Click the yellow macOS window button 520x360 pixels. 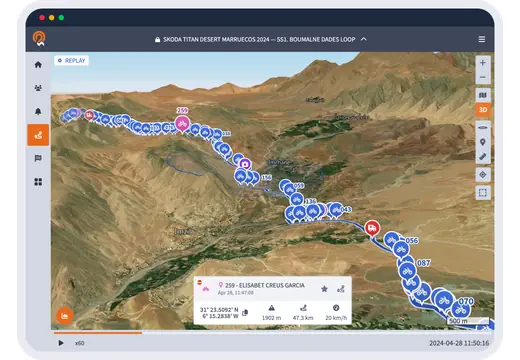click(52, 17)
